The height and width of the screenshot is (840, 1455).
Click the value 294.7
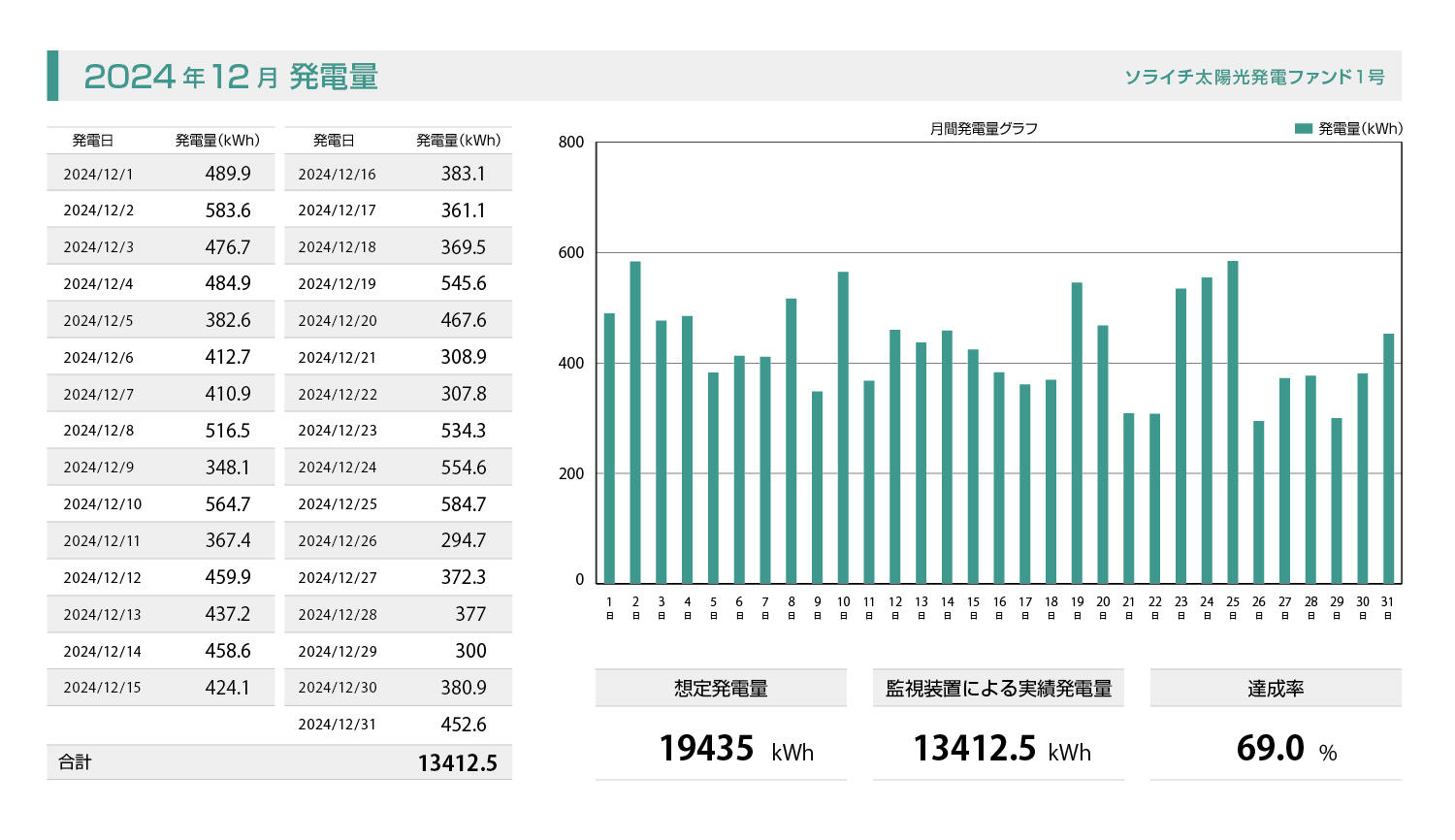464,540
